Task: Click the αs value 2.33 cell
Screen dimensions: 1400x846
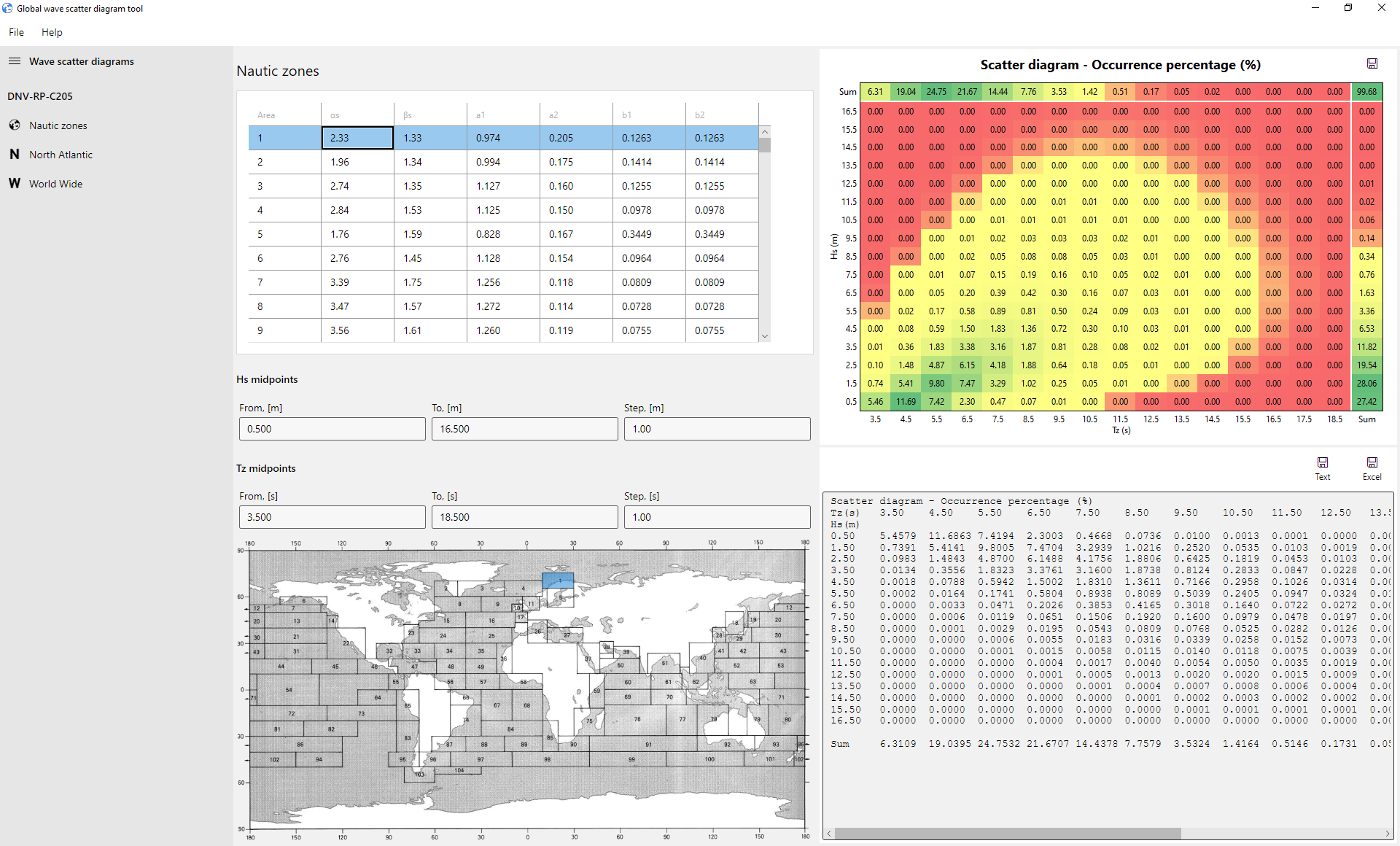Action: (357, 138)
